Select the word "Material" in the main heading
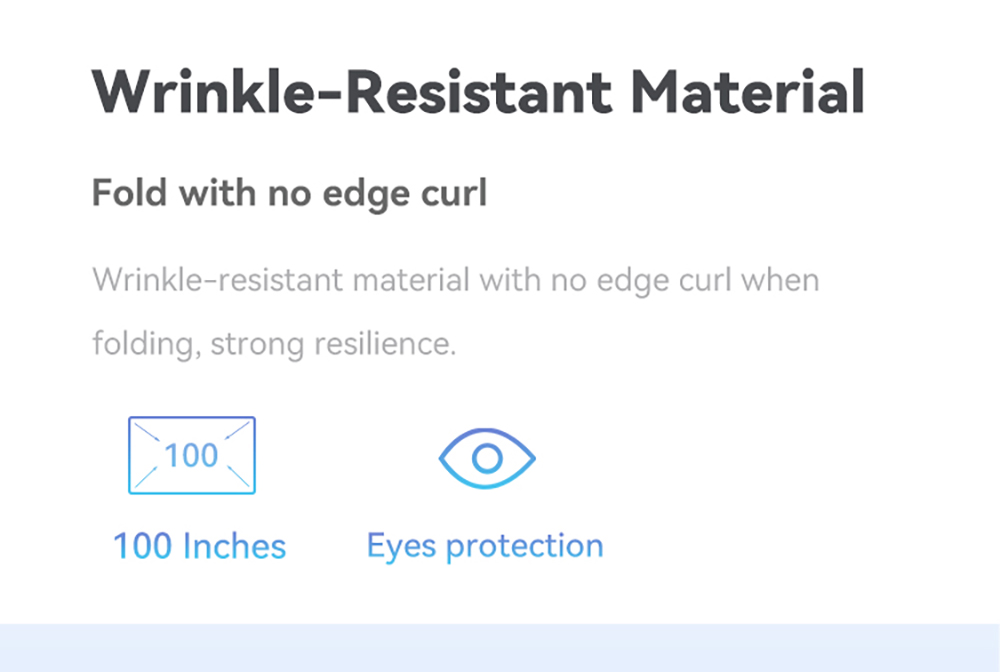Image resolution: width=1000 pixels, height=672 pixels. 747,92
